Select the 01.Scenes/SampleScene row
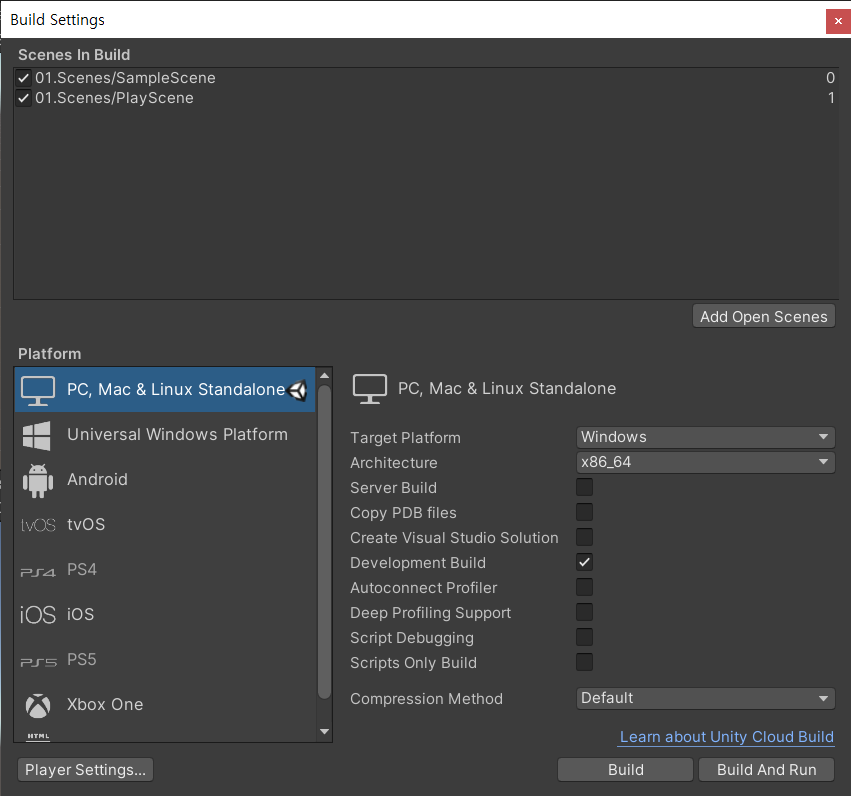The width and height of the screenshot is (851, 796). click(x=426, y=78)
